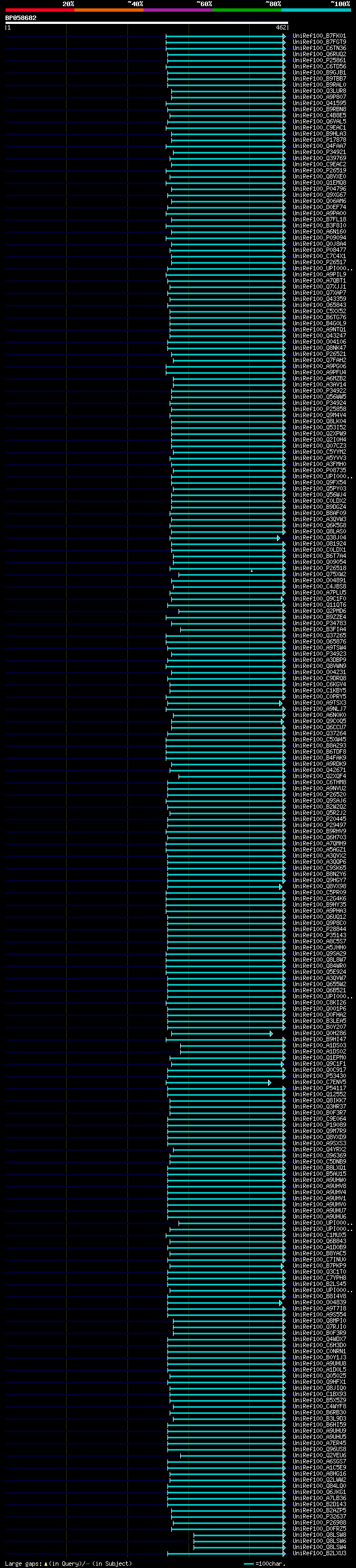Image resolution: width=356 pixels, height=1568 pixels.
Task: Select hit label UniRef100_P26517
Action: coord(319,263)
